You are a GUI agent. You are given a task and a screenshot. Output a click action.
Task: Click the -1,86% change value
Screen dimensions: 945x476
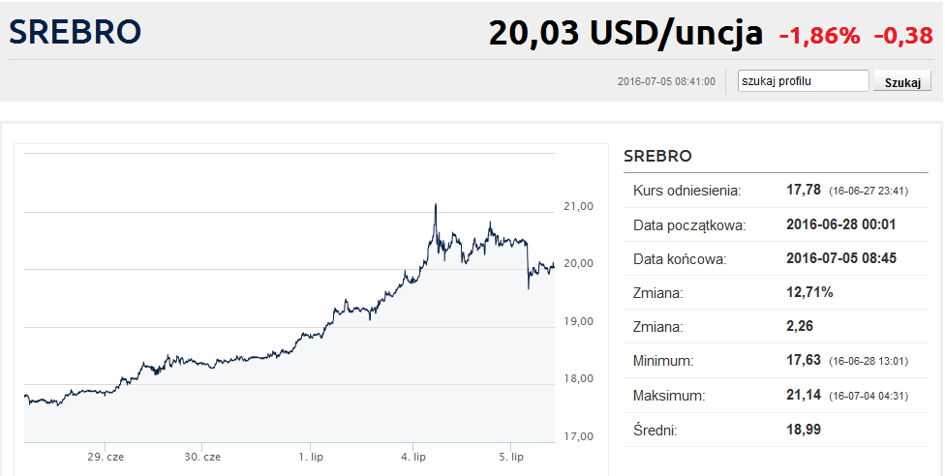[820, 36]
